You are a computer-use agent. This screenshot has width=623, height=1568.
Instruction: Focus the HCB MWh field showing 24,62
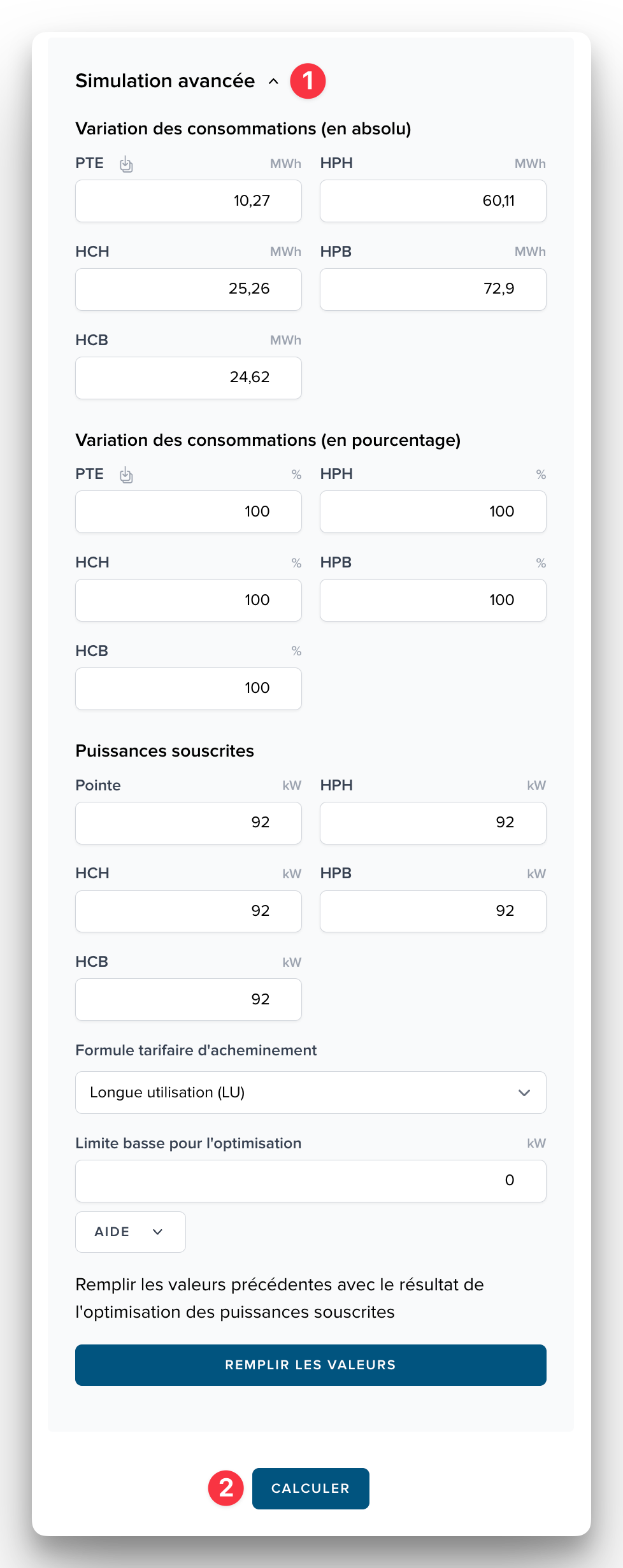click(x=188, y=378)
